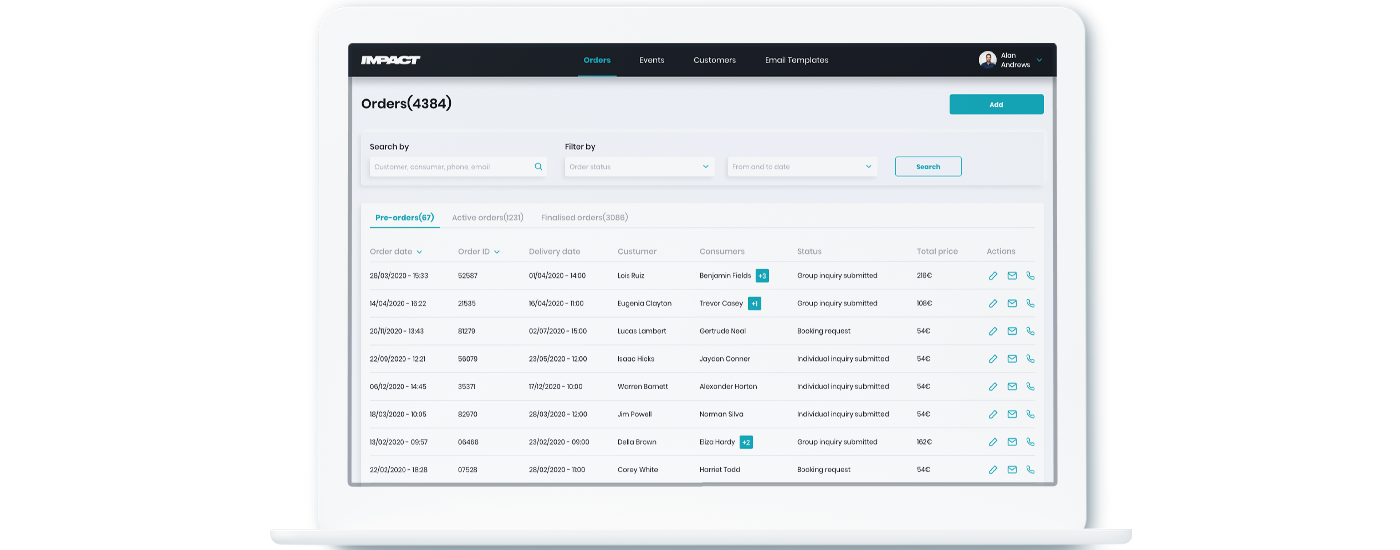Open the Order status dropdown
The width and height of the screenshot is (1400, 550).
point(639,167)
